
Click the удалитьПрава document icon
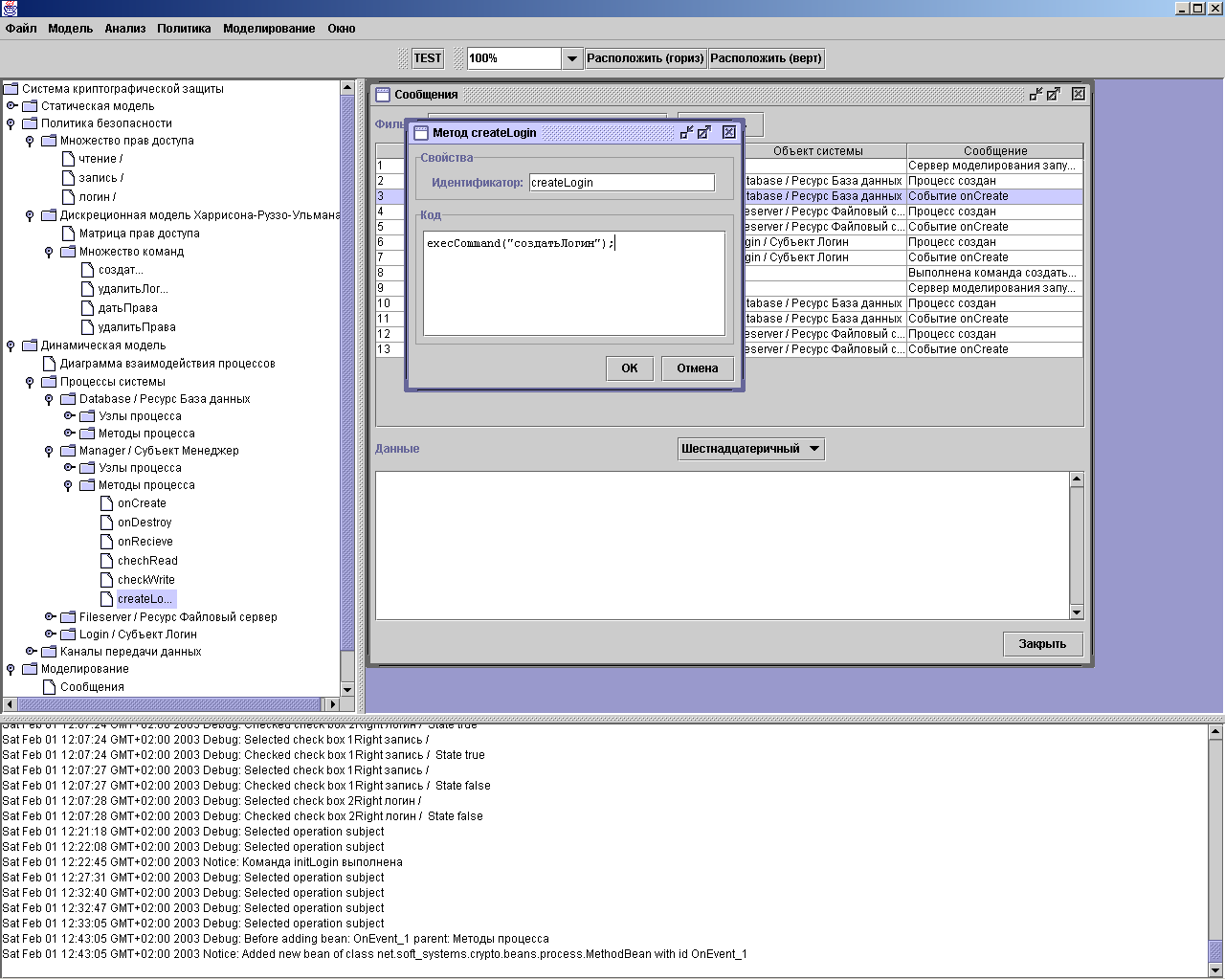(x=87, y=327)
